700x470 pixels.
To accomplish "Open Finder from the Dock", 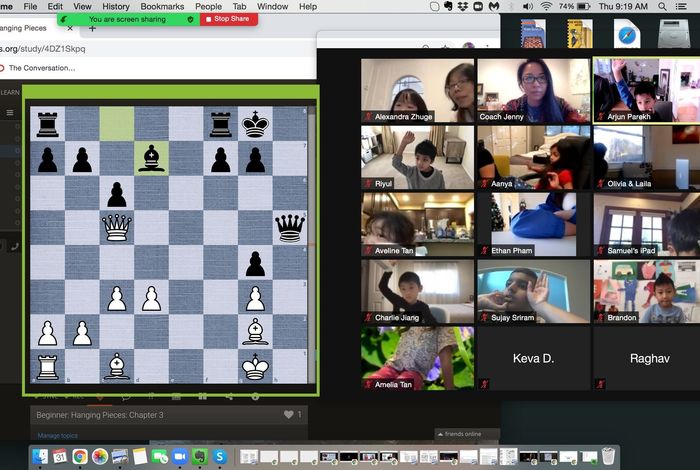I will pyautogui.click(x=40, y=457).
